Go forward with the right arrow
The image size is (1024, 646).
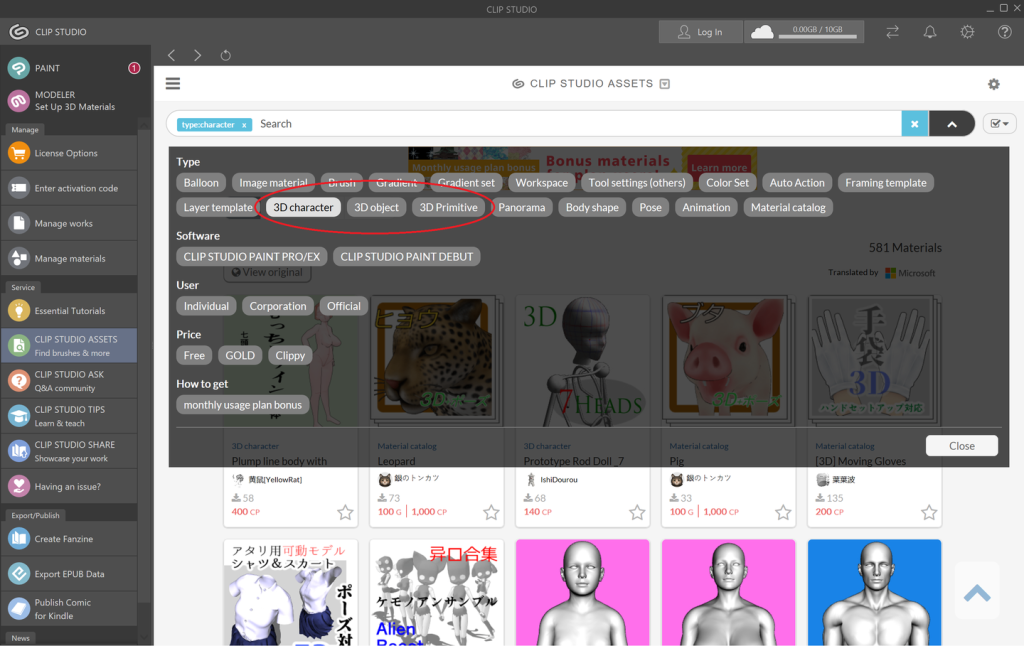(198, 56)
